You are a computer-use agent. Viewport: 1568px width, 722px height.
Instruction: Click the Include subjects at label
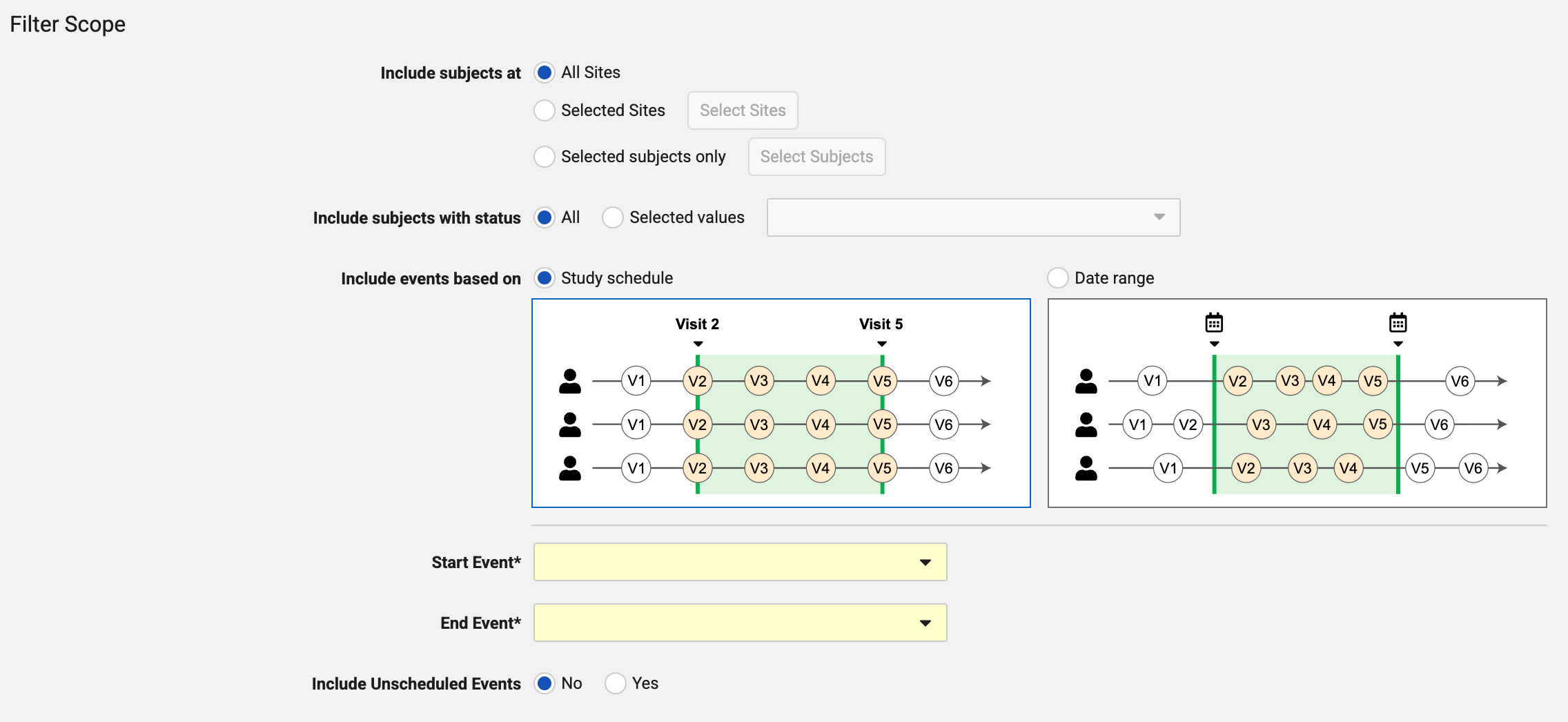pyautogui.click(x=451, y=73)
